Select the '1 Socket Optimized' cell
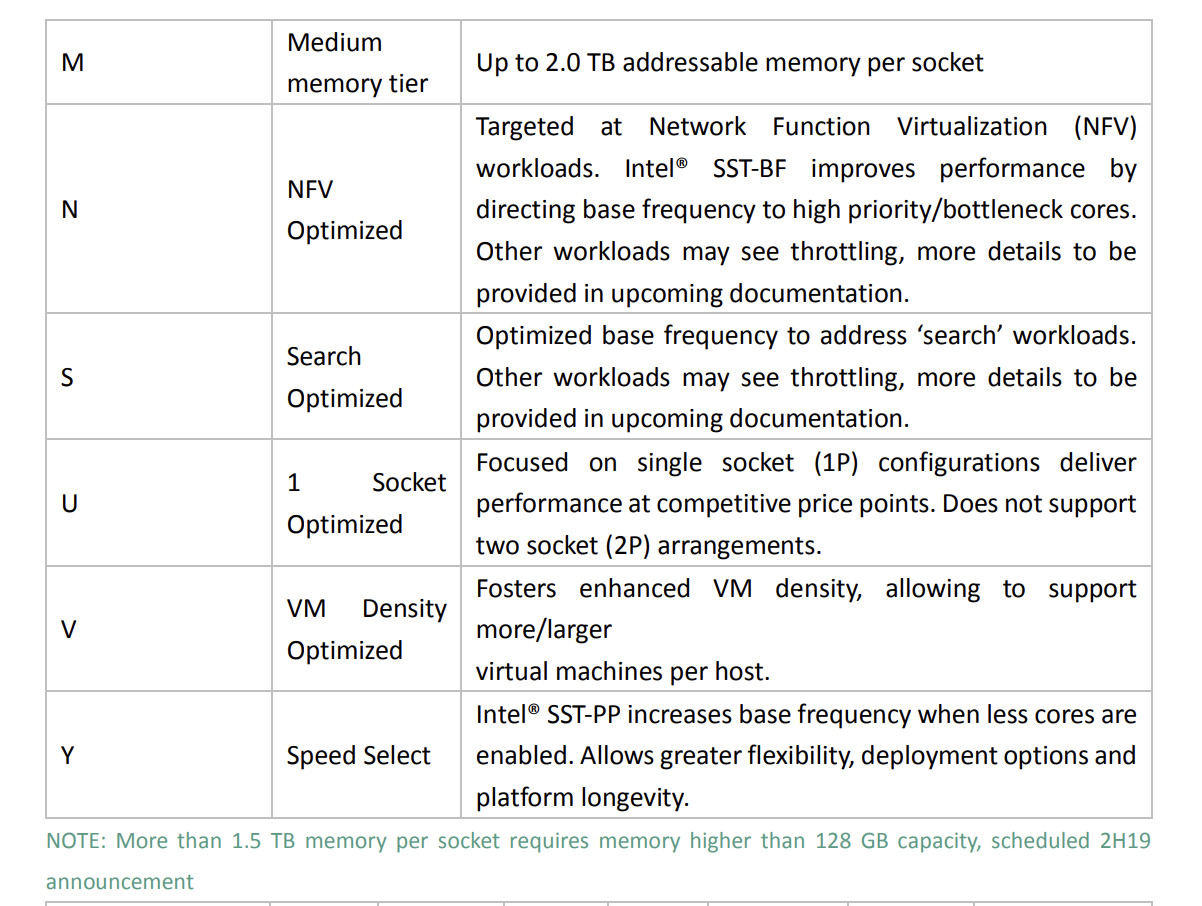 tap(365, 503)
